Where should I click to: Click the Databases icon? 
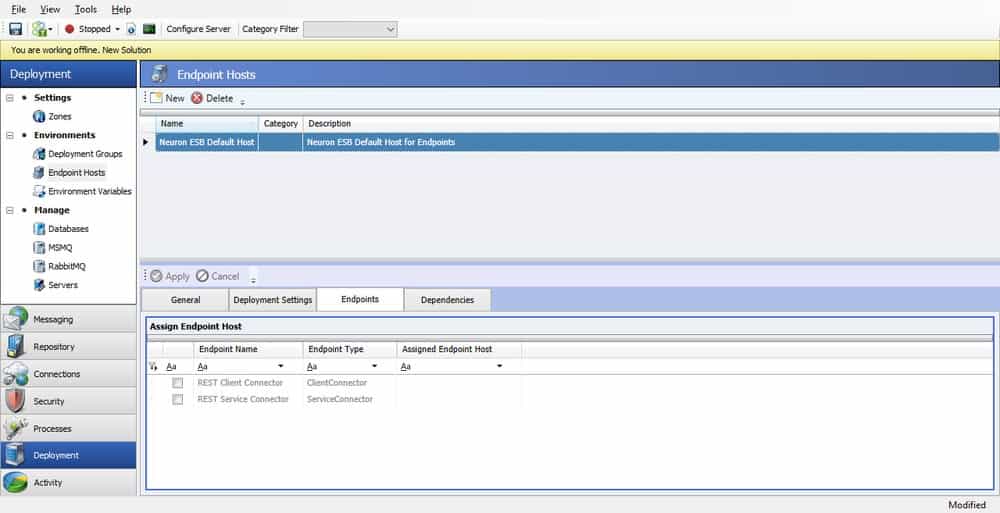tap(39, 228)
